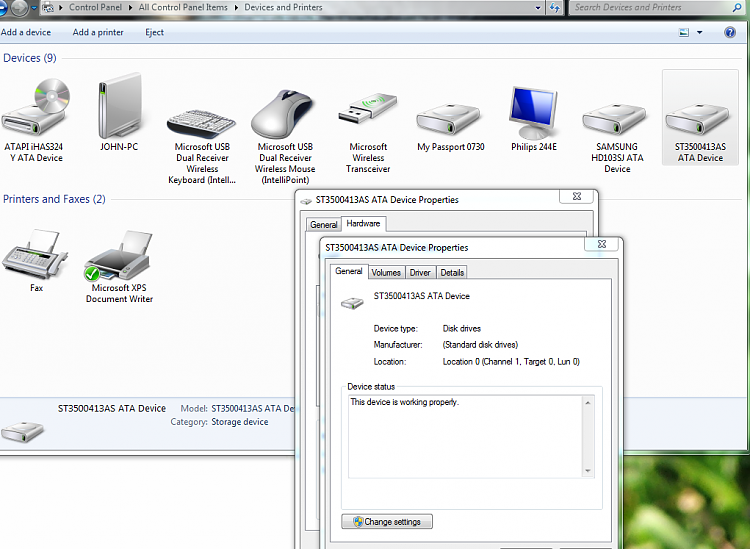The width and height of the screenshot is (750, 549).
Task: Click Control Panel in the breadcrumb
Action: pos(95,7)
